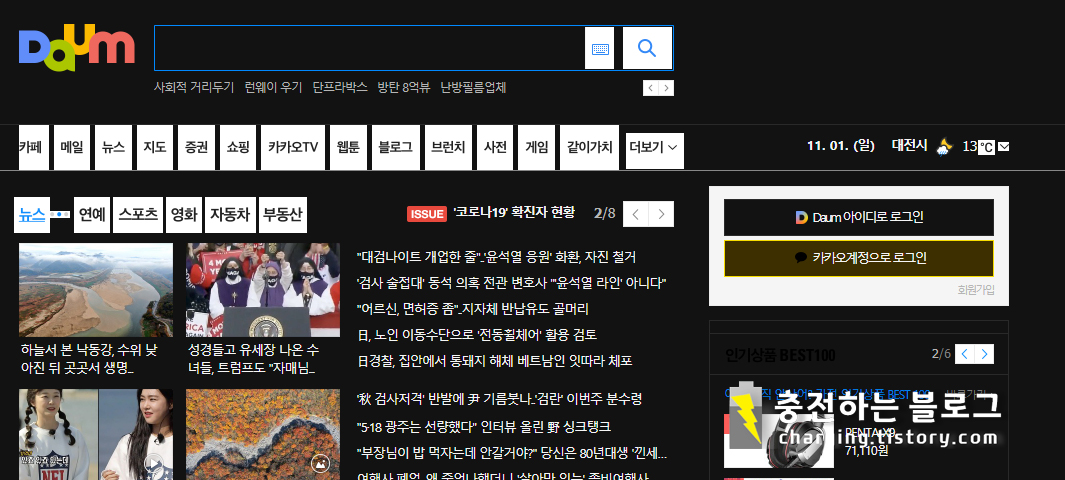
Task: Switch to the 연예 tab
Action: [92, 215]
